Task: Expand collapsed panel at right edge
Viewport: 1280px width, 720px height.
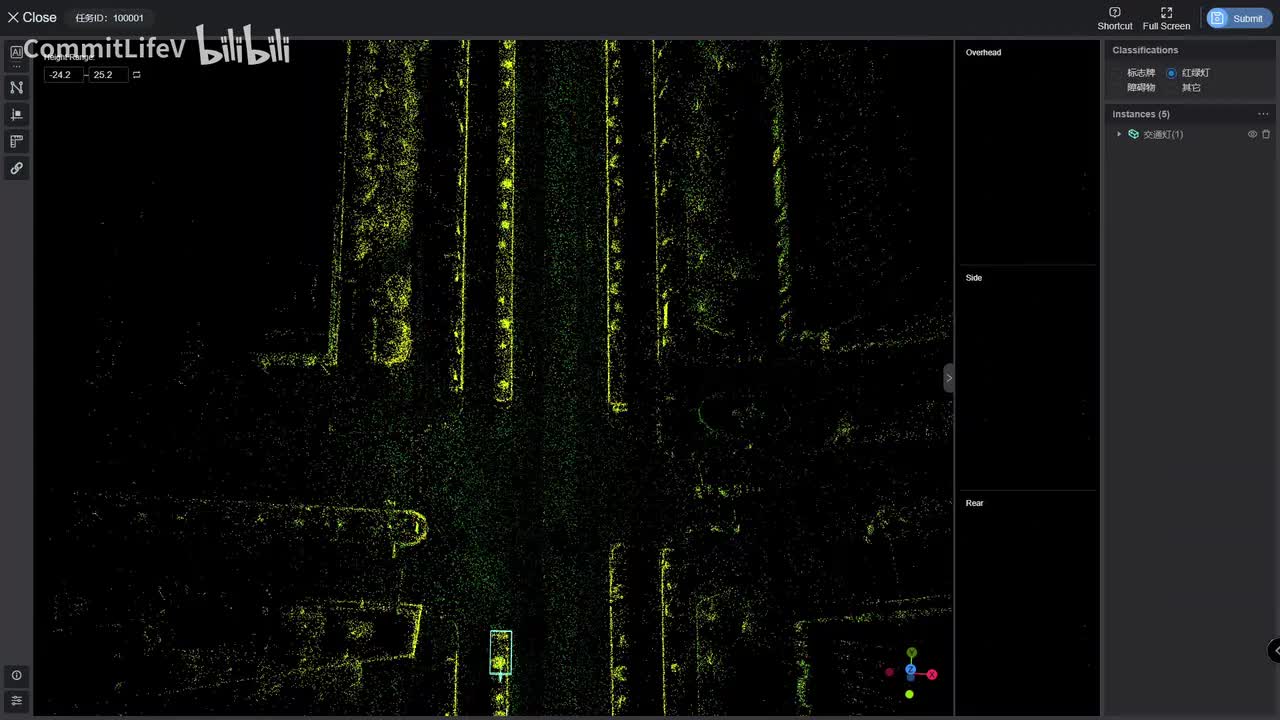Action: point(1275,651)
